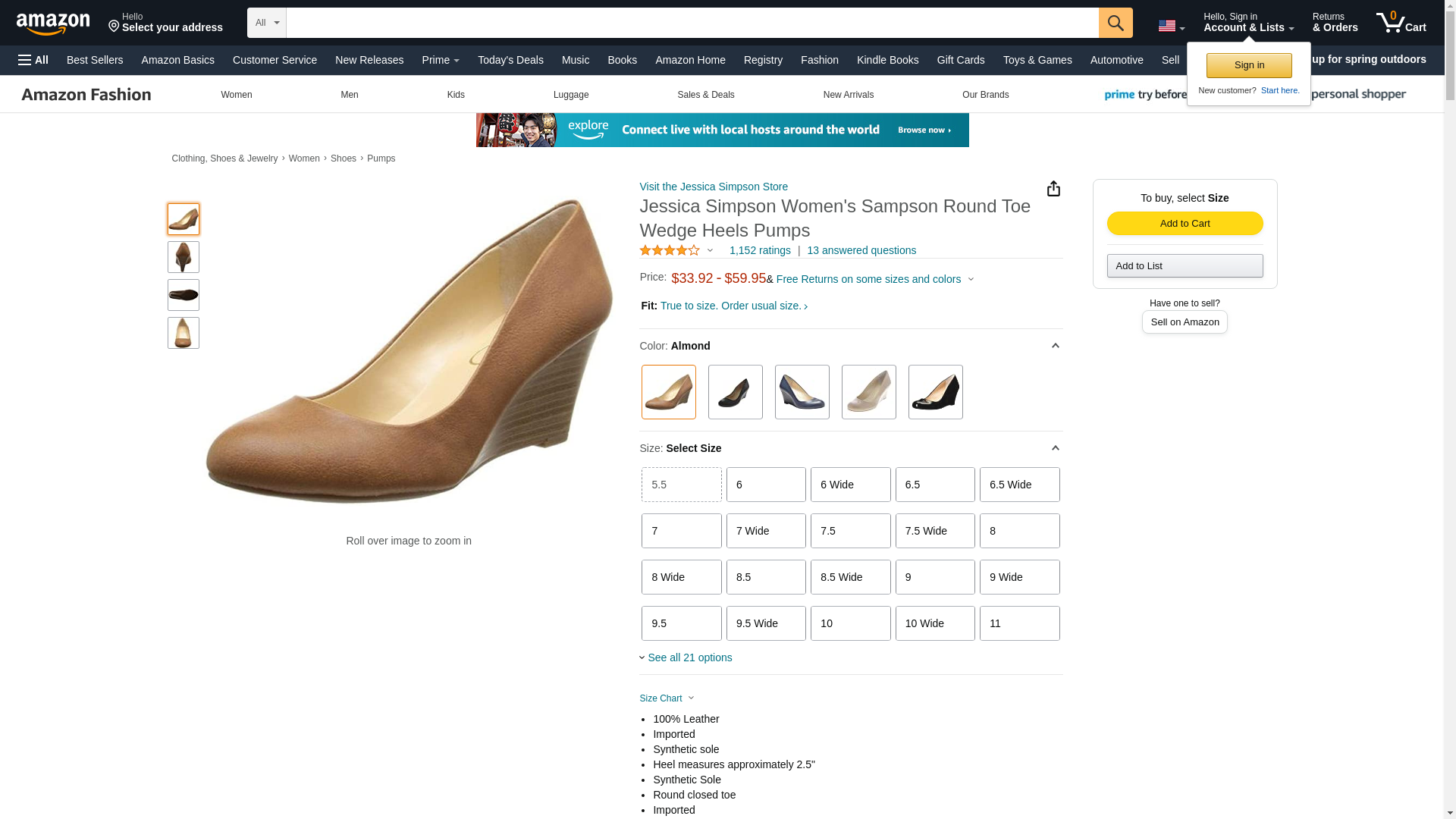Select size 7.5 Wide

934,531
